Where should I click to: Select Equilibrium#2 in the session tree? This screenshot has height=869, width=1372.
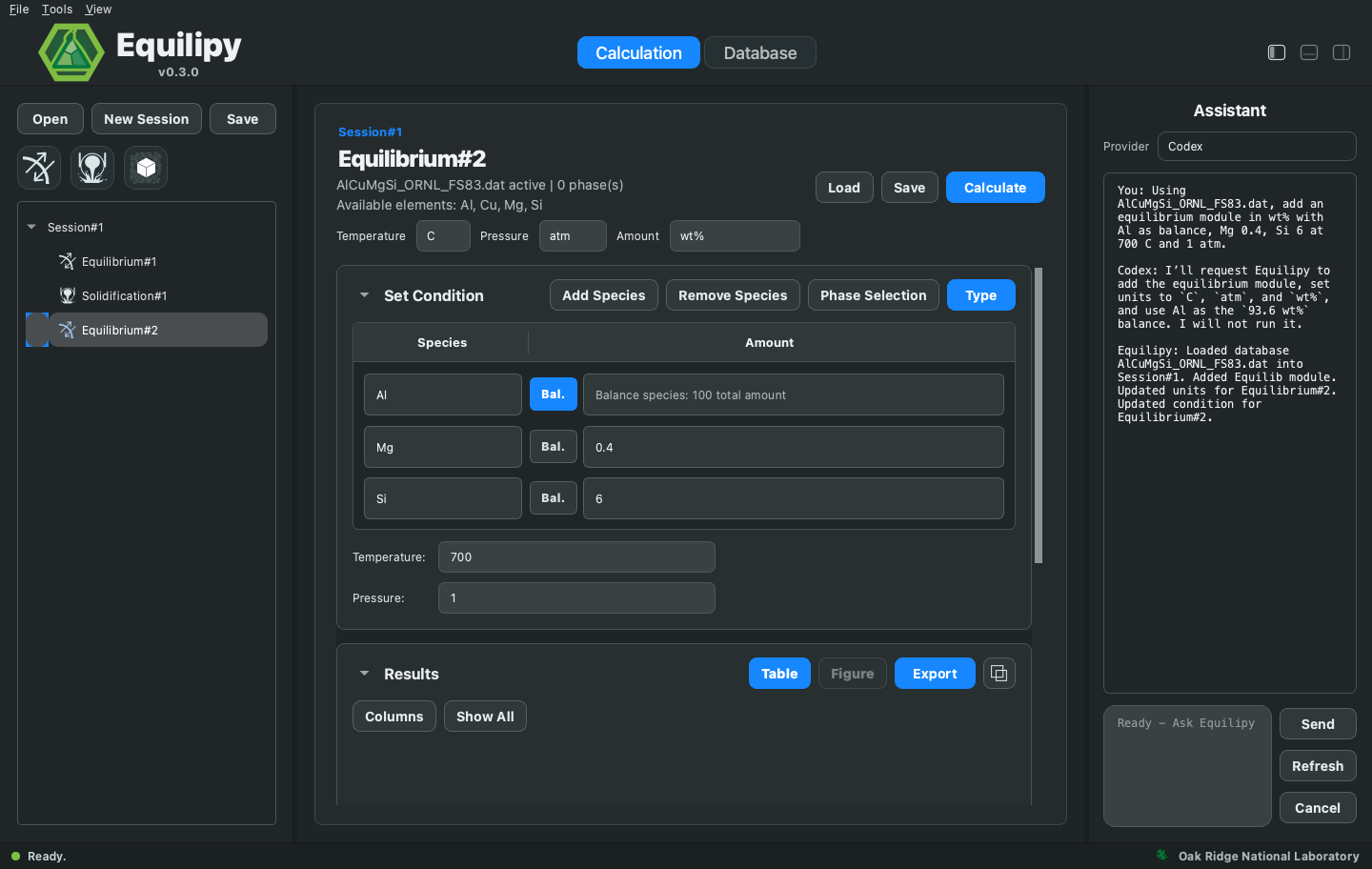point(158,330)
